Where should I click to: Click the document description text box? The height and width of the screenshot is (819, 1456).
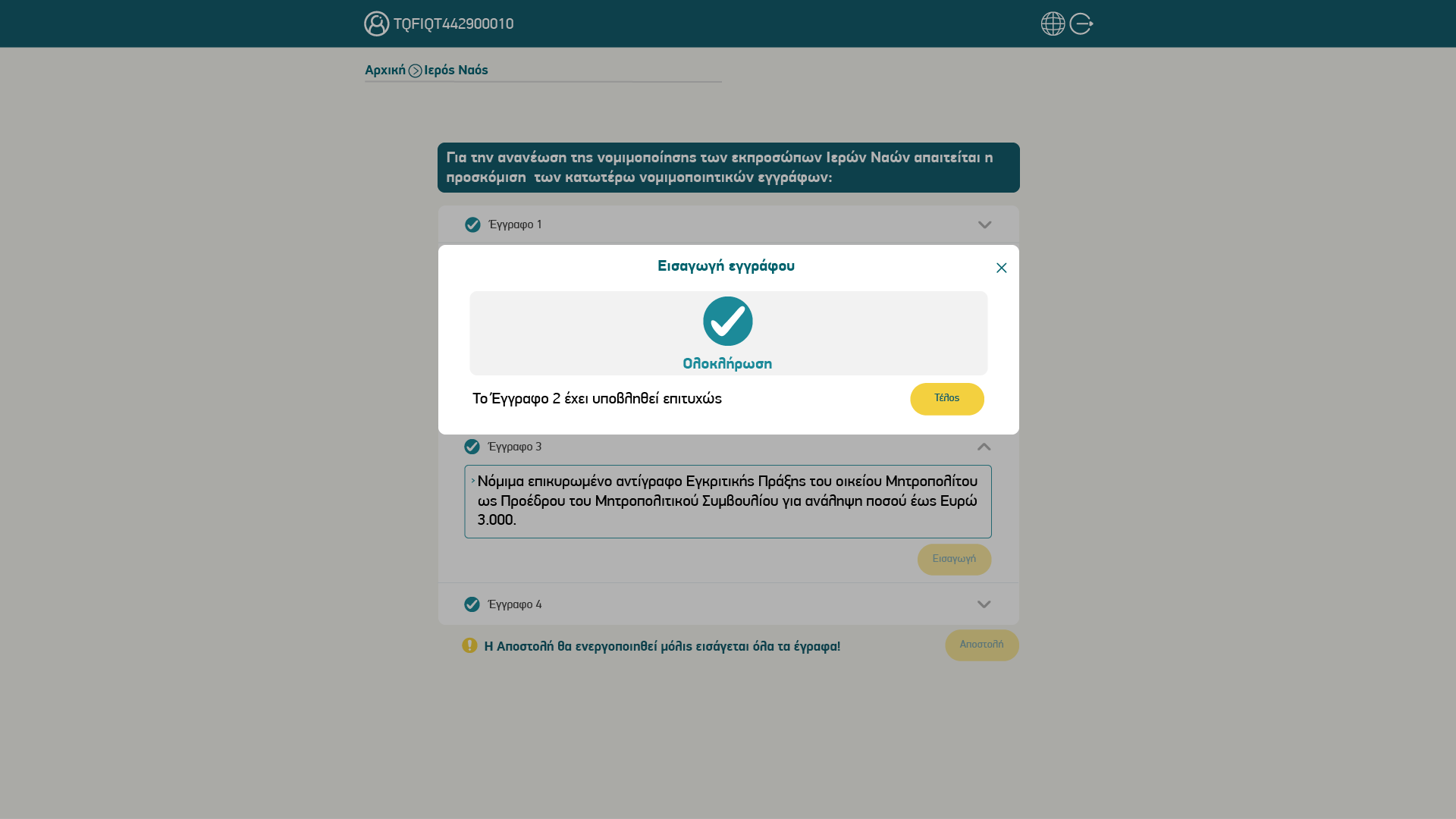tap(728, 502)
